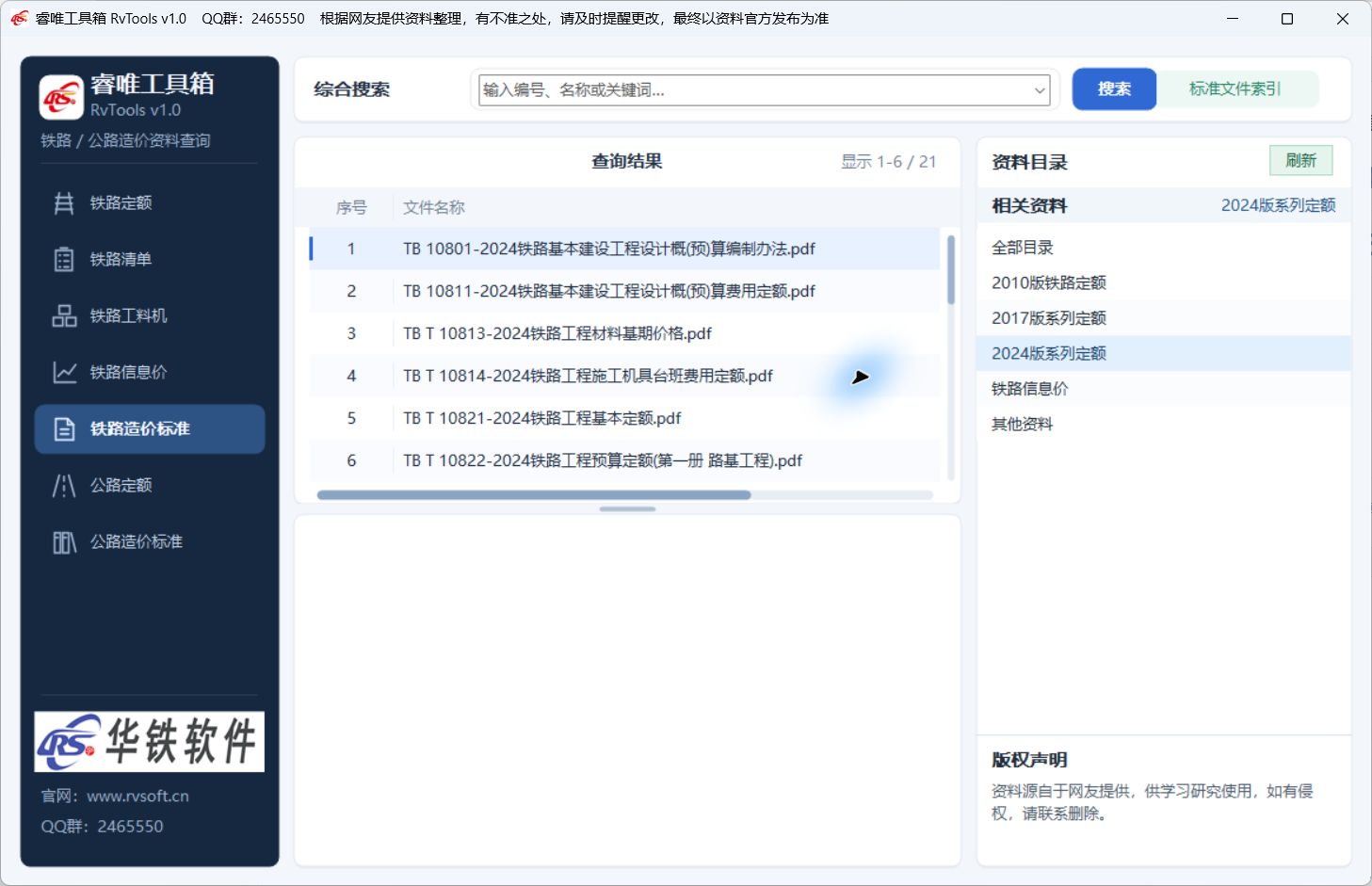1372x886 pixels.
Task: Click the 睿唯工具箱 logo in sidebar header
Action: click(x=61, y=97)
